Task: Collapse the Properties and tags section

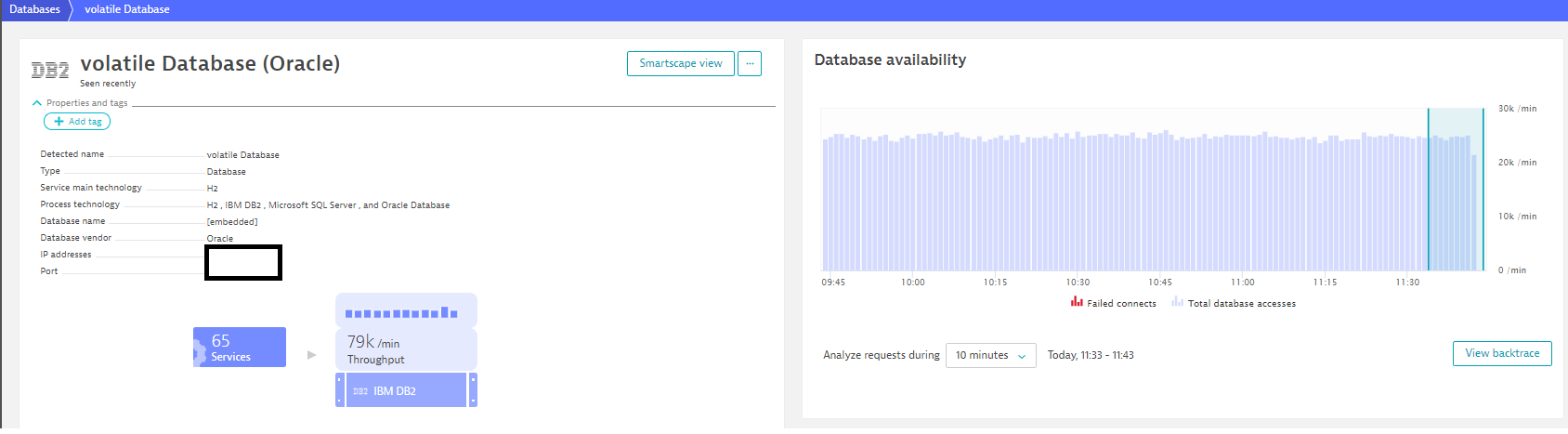Action: [37, 103]
